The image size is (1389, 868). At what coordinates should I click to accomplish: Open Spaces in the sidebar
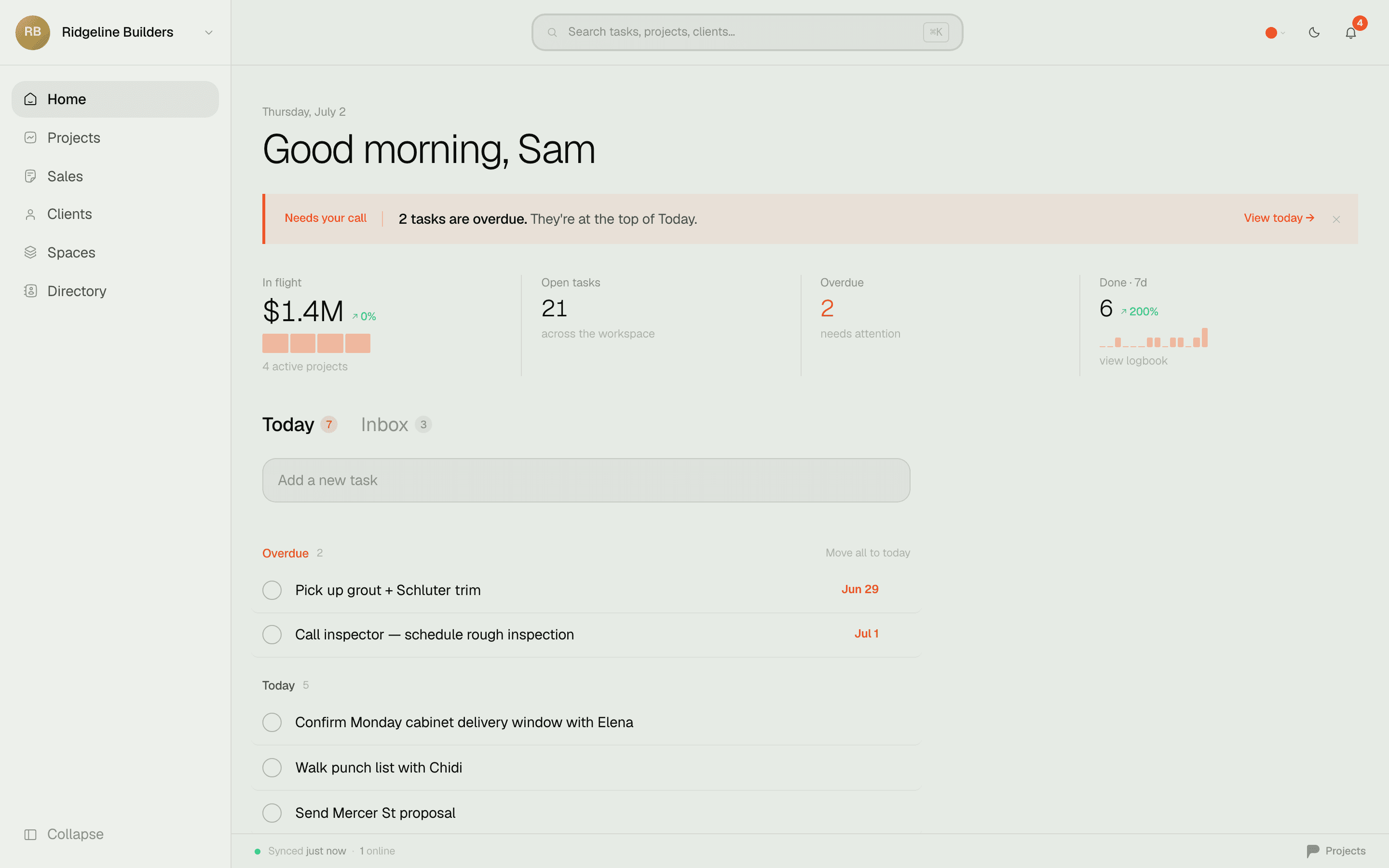(x=115, y=253)
